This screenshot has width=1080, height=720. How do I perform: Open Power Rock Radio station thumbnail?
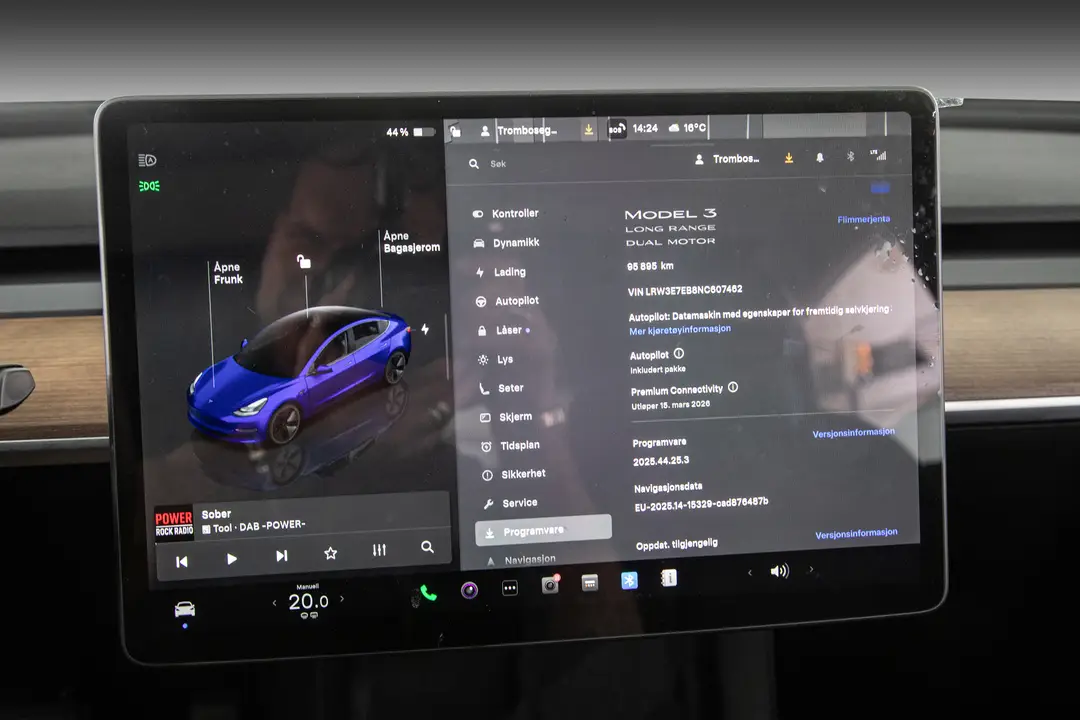click(174, 524)
